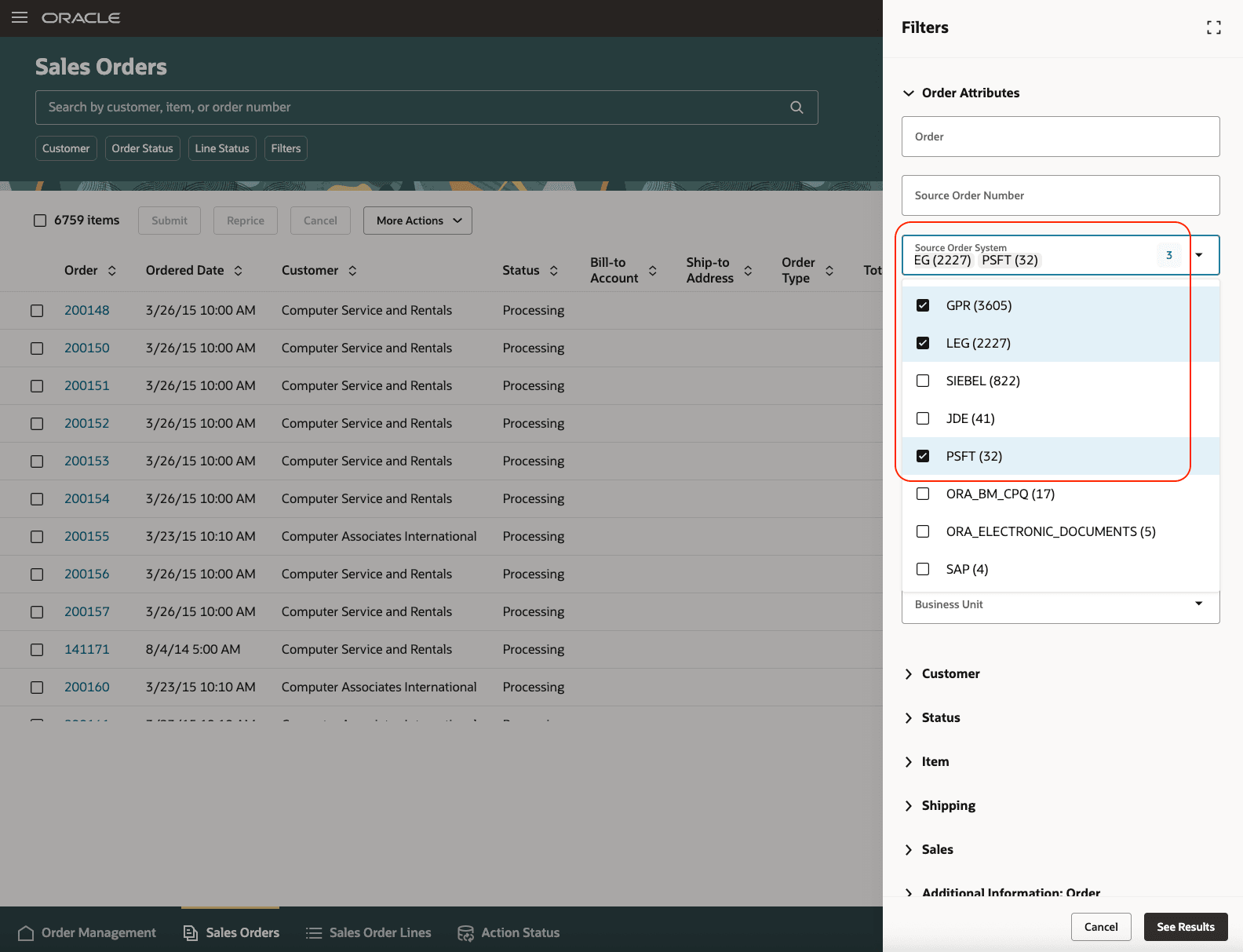
Task: Sort by the Status column
Action: 554,271
